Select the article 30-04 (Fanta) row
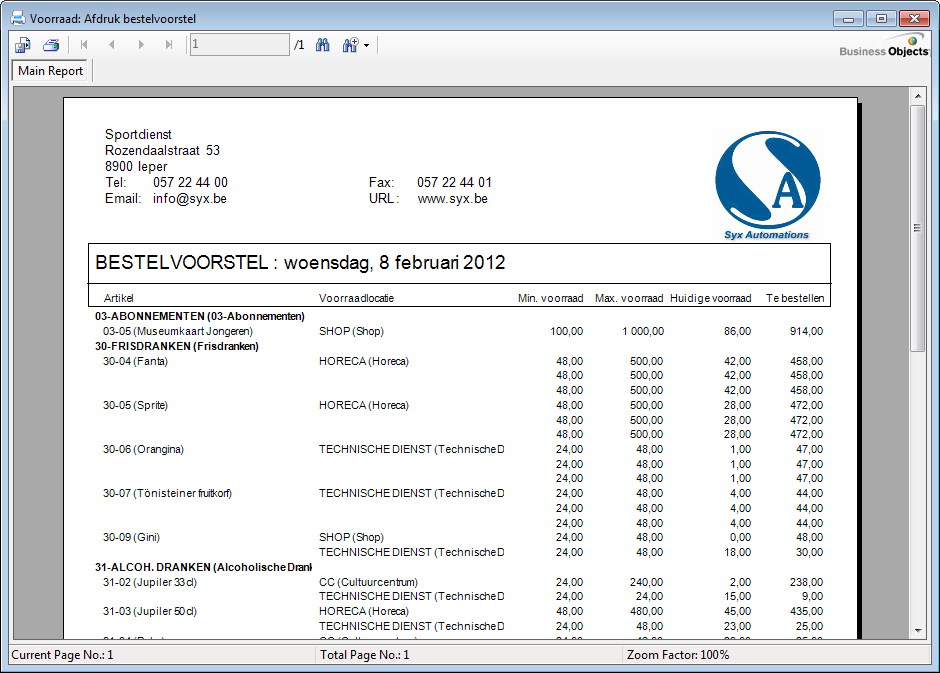Viewport: 940px width, 673px height. pyautogui.click(x=135, y=361)
